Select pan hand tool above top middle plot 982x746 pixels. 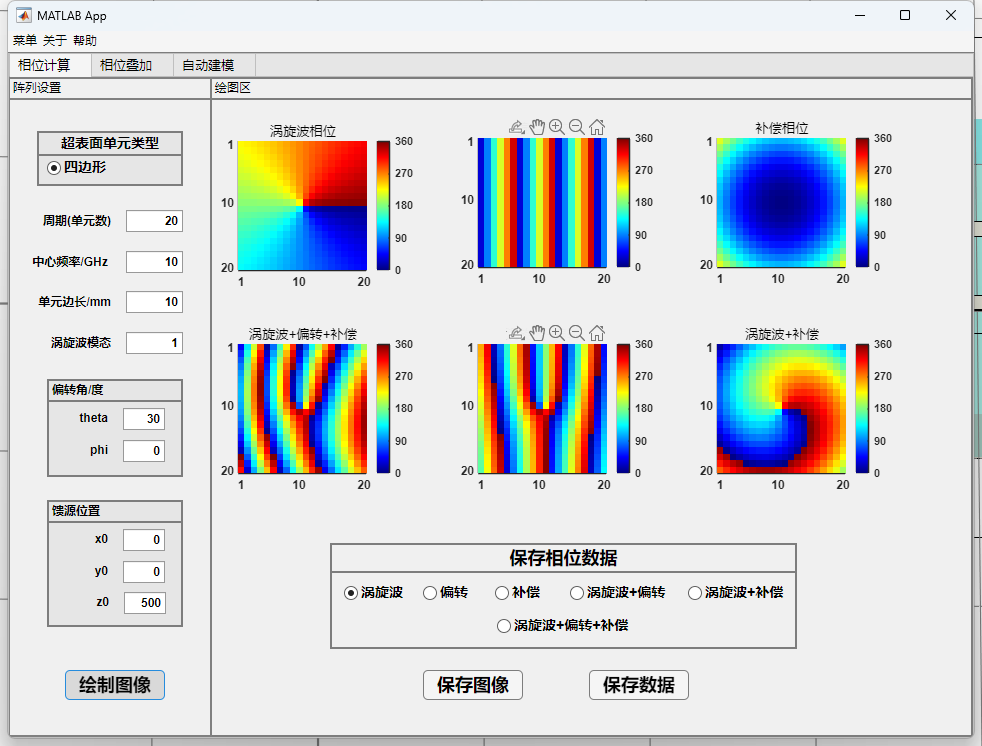537,127
